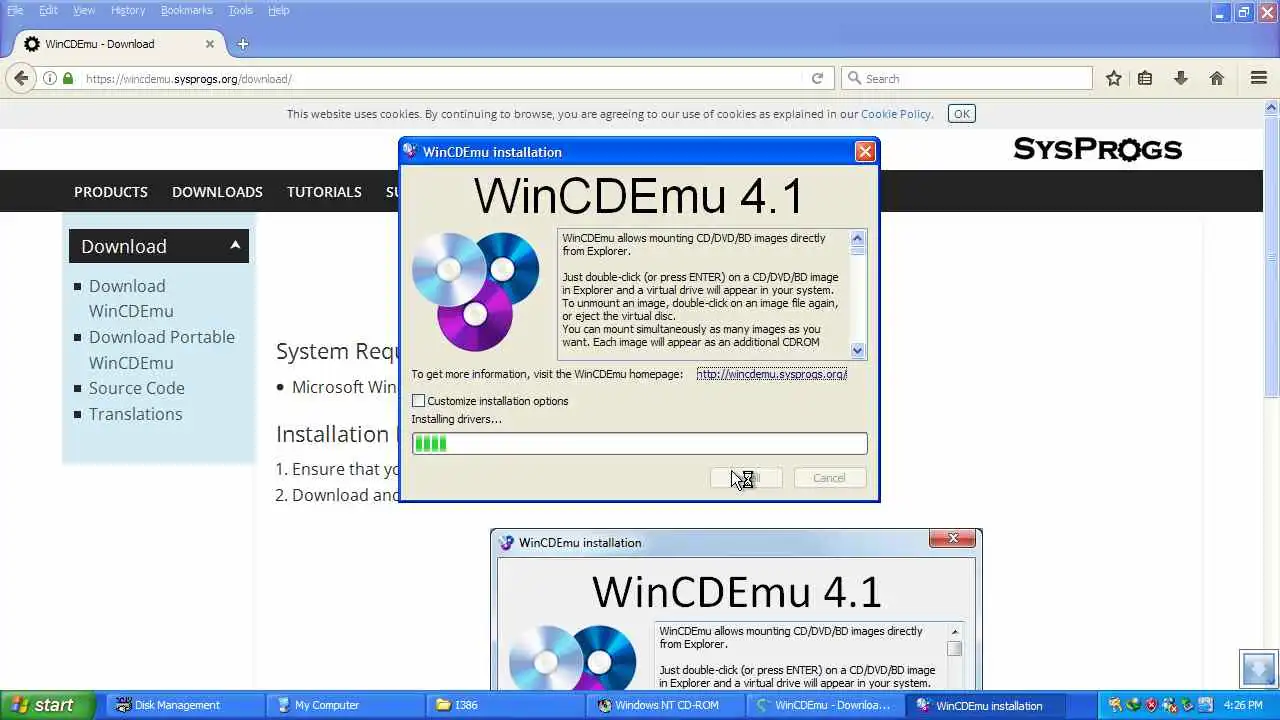Image resolution: width=1280 pixels, height=720 pixels.
Task: Open the site information icon in address bar
Action: pos(50,78)
